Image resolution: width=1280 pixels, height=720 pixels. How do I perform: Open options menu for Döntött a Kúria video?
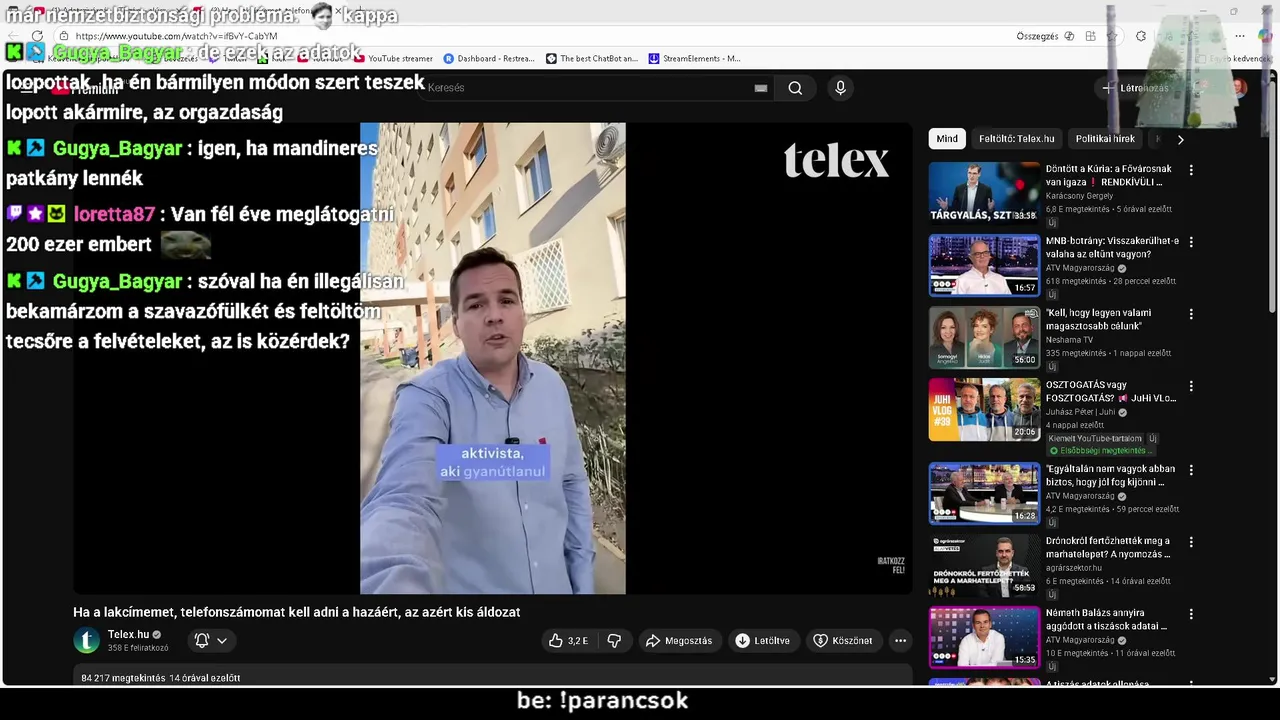pos(1191,170)
